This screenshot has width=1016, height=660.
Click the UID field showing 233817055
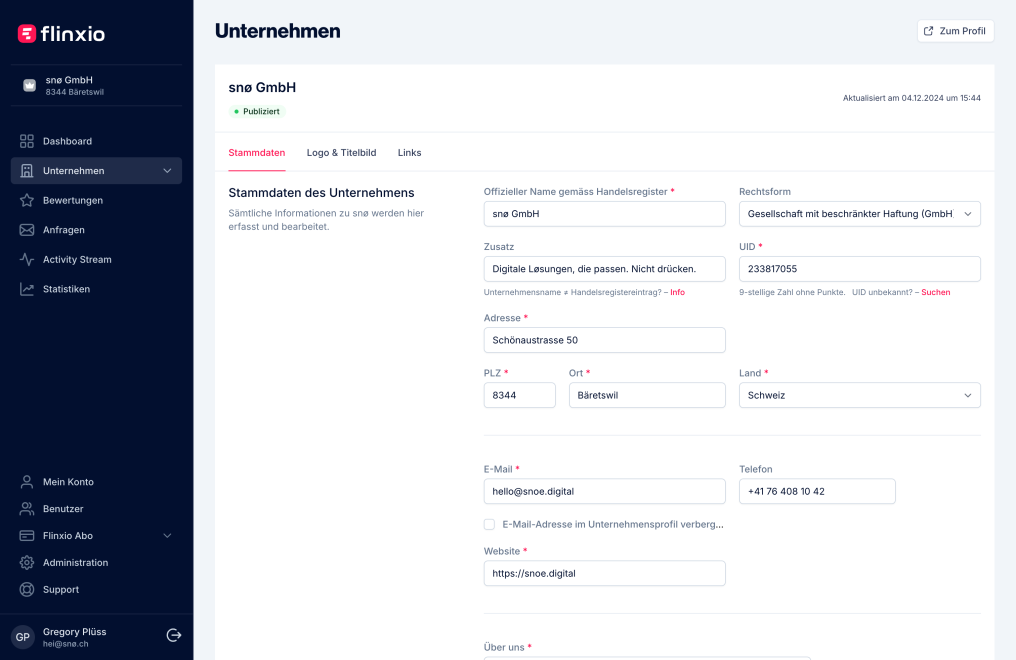pos(859,269)
